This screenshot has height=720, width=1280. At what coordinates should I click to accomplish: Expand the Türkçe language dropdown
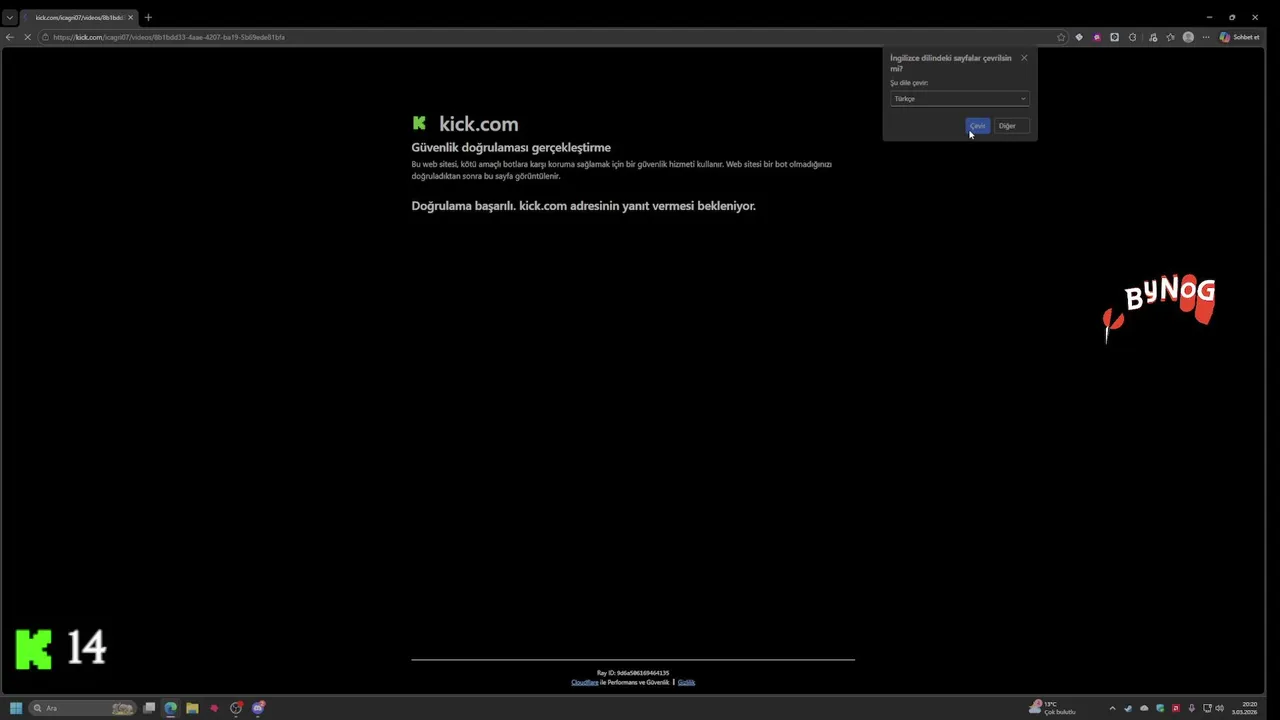click(x=960, y=98)
